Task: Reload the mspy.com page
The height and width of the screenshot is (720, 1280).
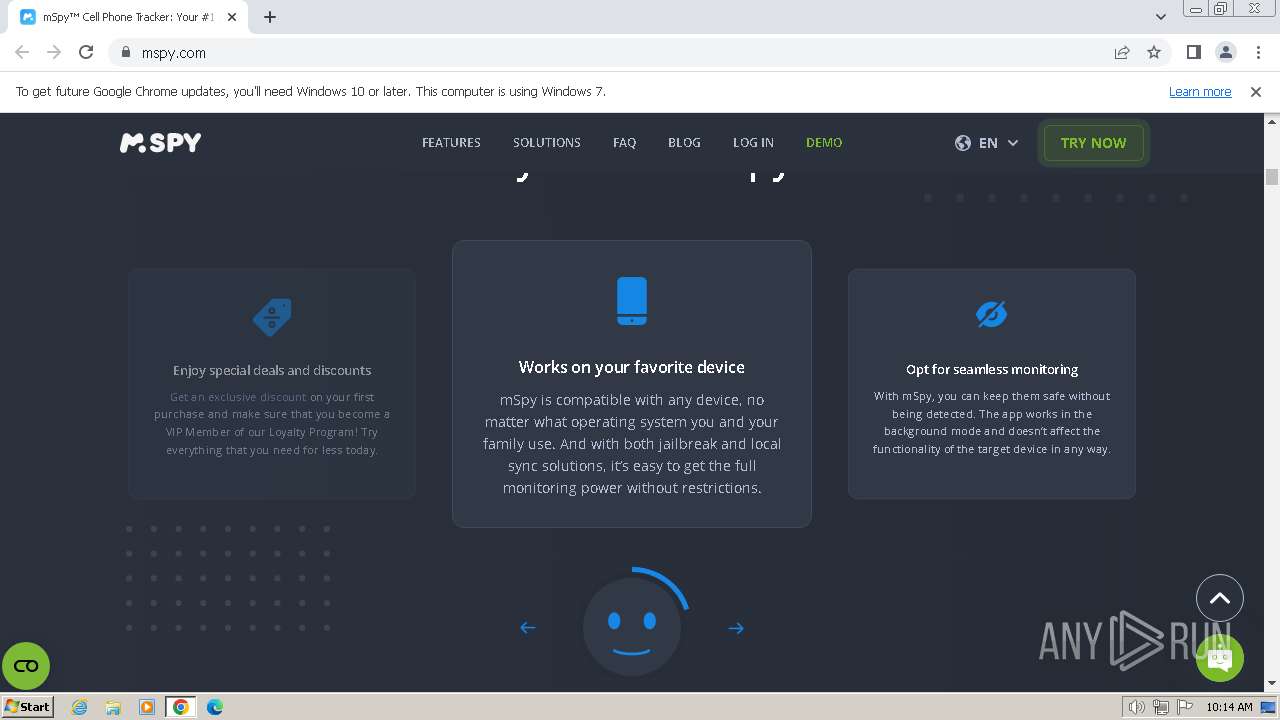Action: point(86,53)
